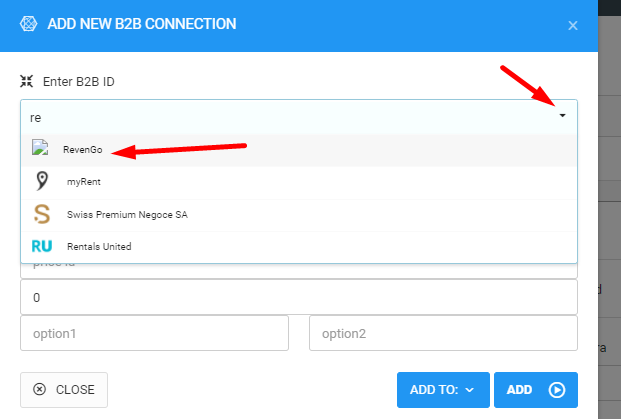621x419 pixels.
Task: Click the myRent map pin logo
Action: pyautogui.click(x=42, y=181)
